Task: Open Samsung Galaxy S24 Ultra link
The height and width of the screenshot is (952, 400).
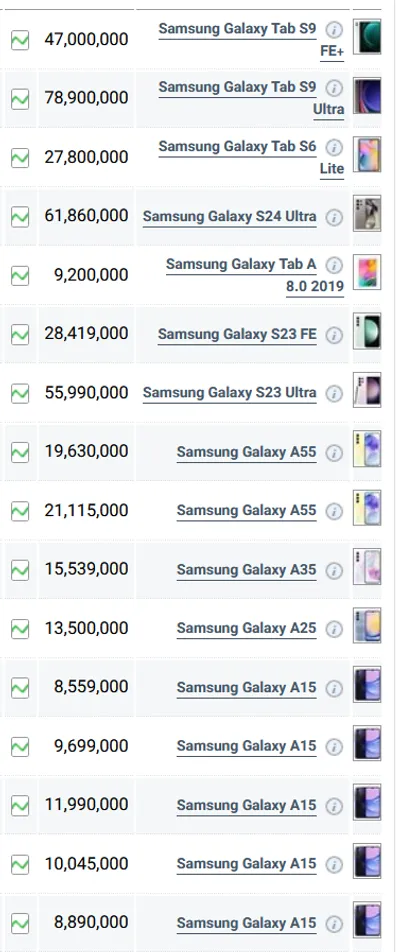Action: coord(229,217)
